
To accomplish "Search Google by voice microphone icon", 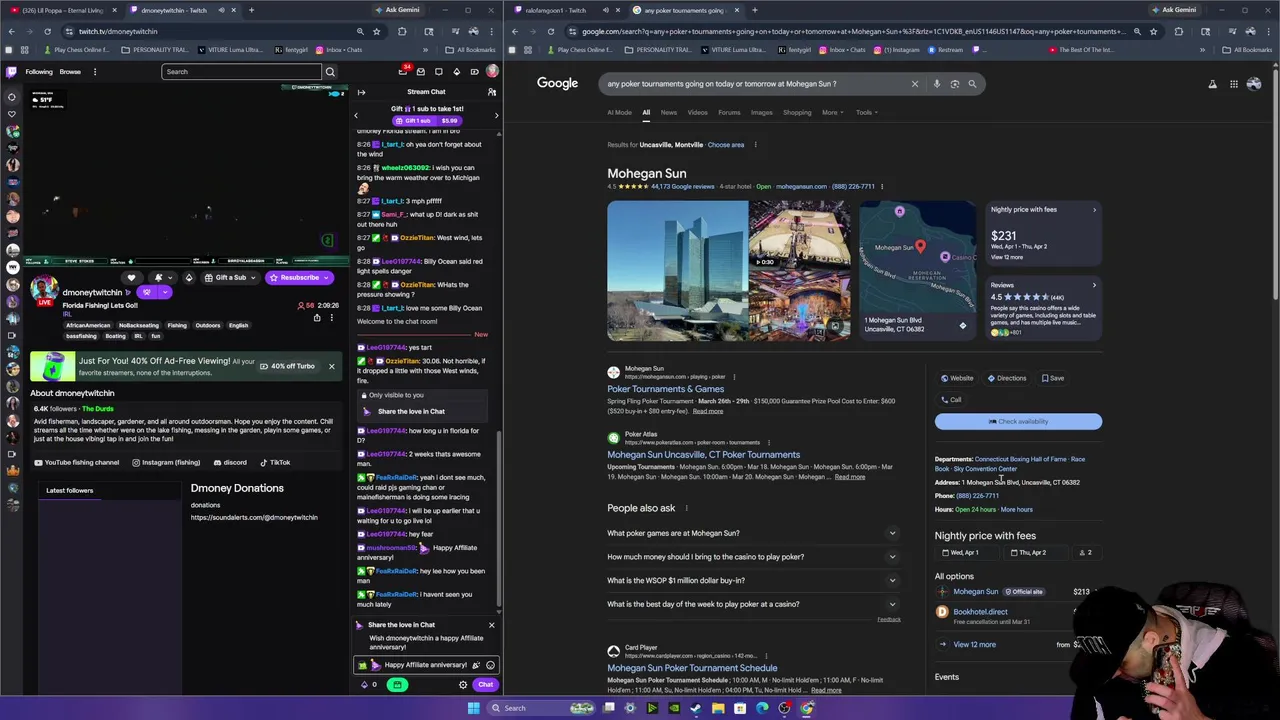I will (936, 84).
